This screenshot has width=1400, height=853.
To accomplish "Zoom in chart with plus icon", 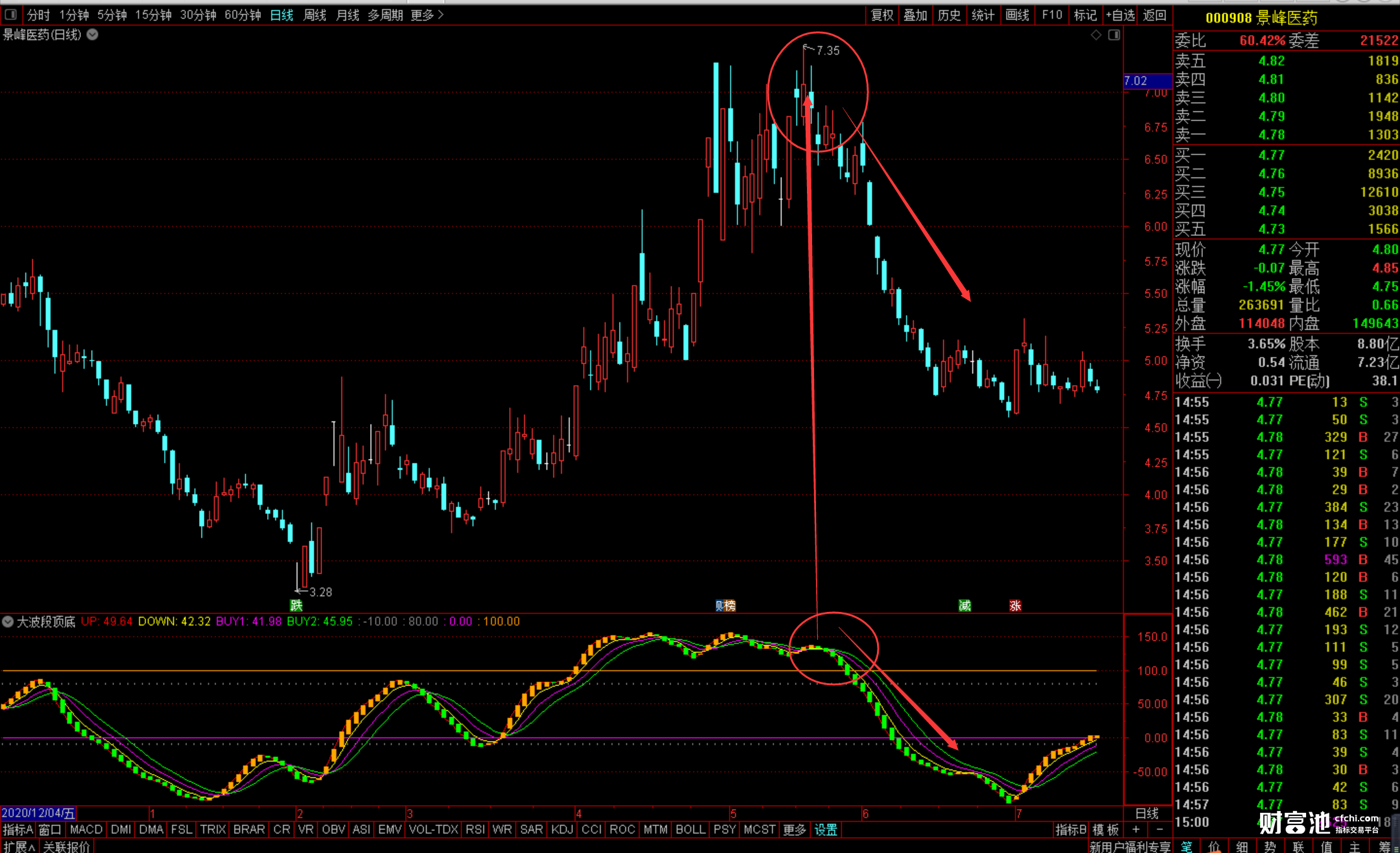I will (x=1136, y=830).
